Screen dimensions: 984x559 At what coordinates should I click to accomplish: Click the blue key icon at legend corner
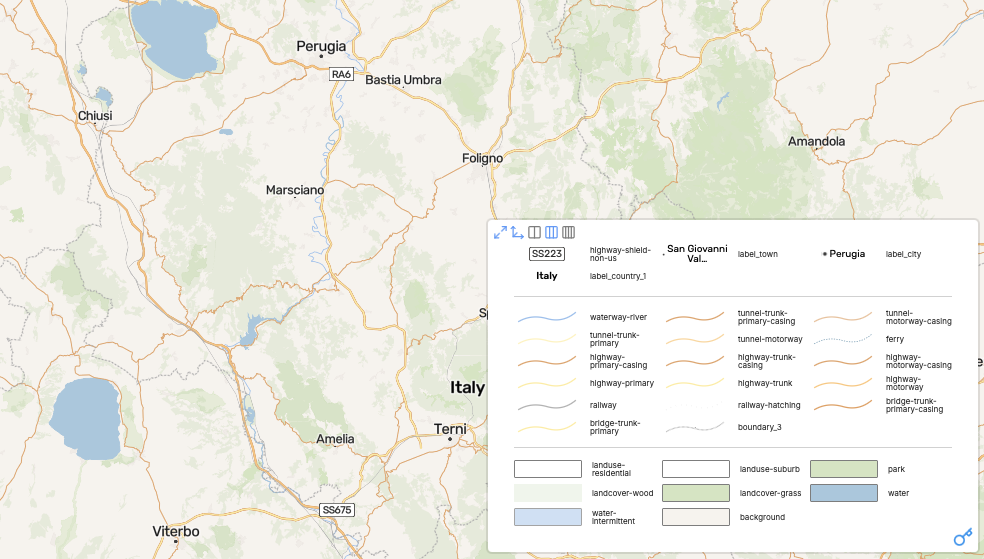[x=963, y=537]
